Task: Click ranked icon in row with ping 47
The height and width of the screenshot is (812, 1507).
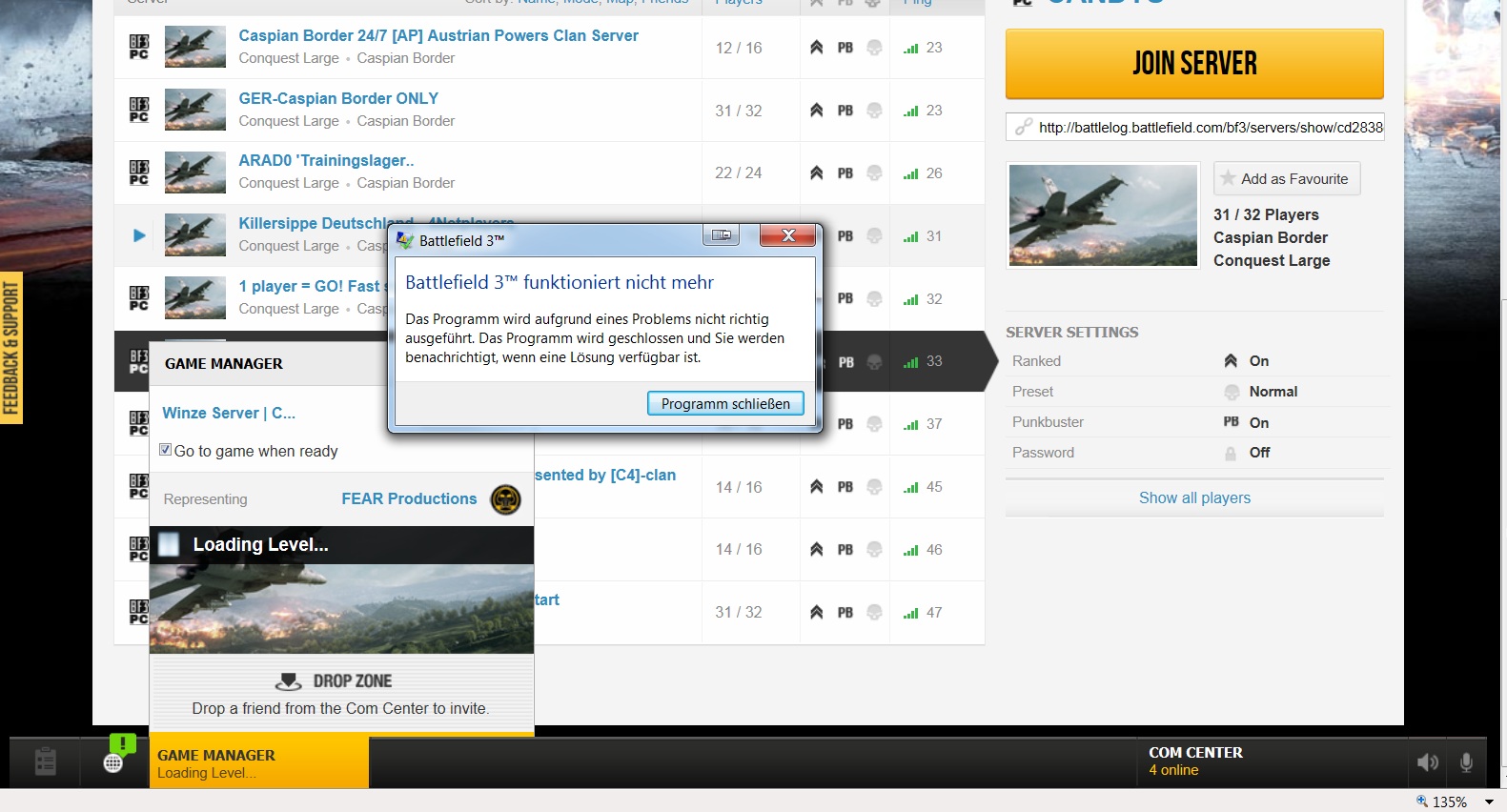Action: point(817,613)
